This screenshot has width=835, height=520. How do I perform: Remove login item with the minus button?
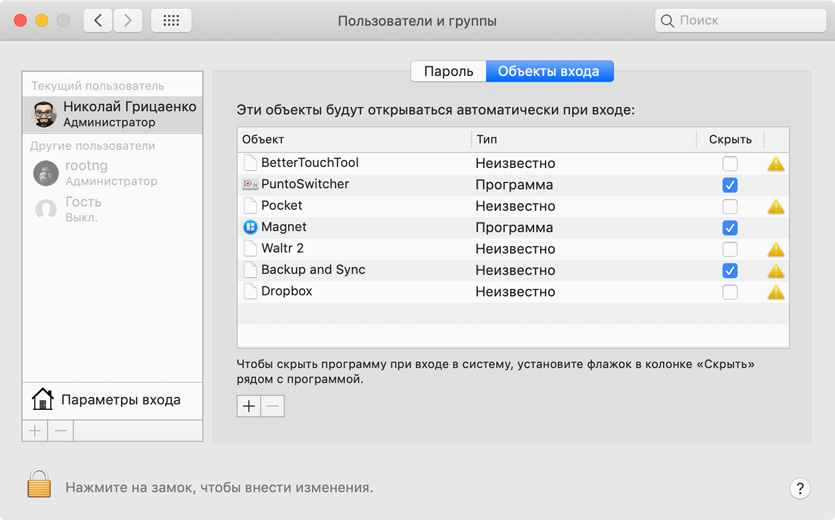[272, 406]
